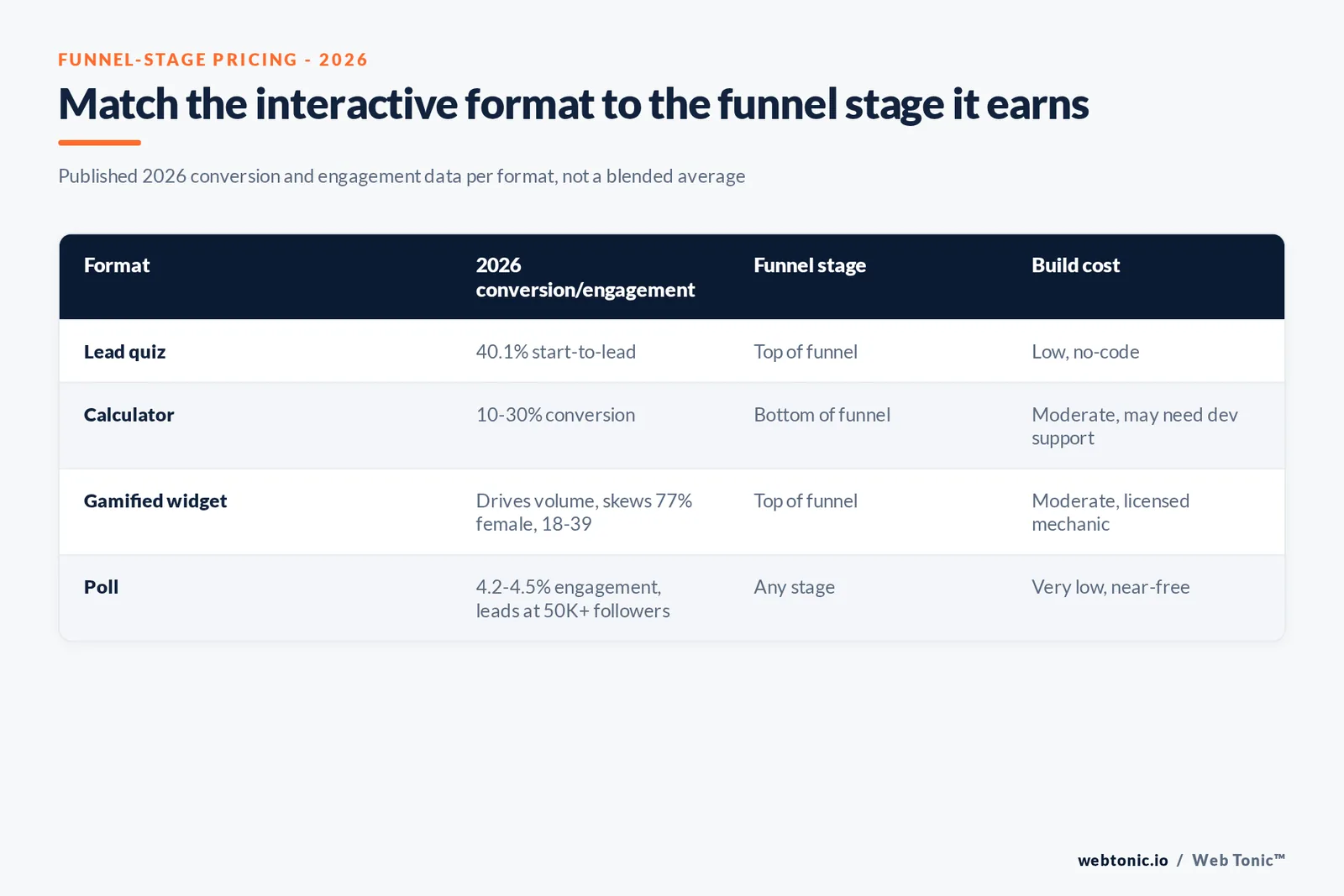Open the webtonic.io link in the footer
Image resolution: width=1344 pixels, height=896 pixels.
(1122, 860)
